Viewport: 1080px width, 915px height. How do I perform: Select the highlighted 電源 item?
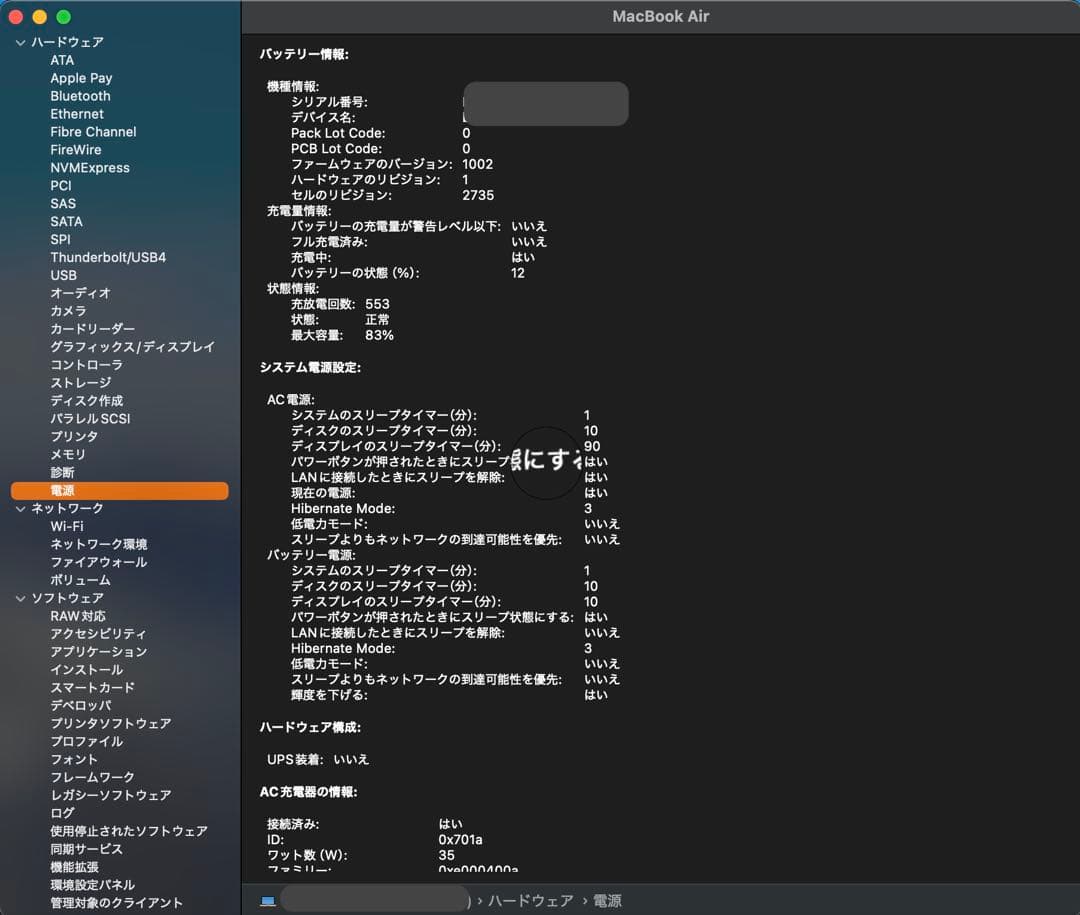coord(120,491)
